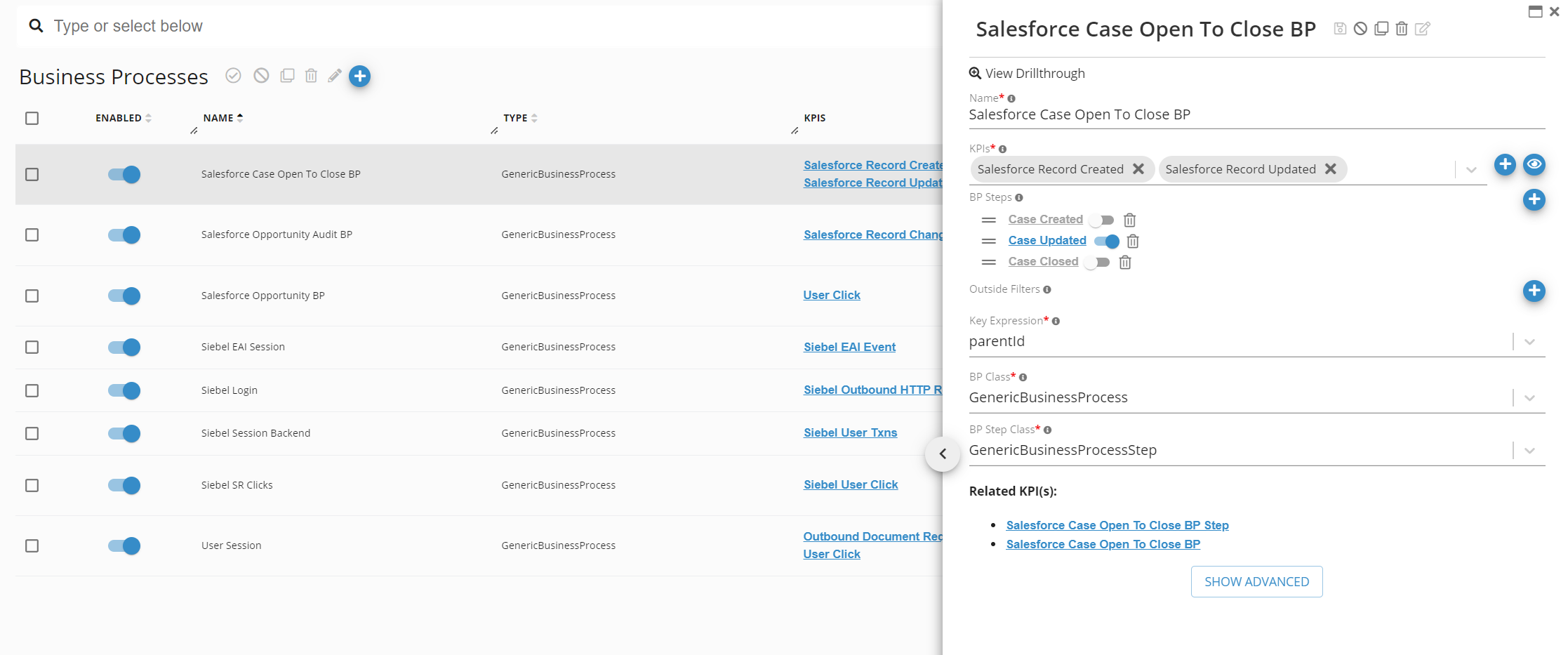Screen dimensions: 1568x655
Task: Disable the Siebel Login business process toggle
Action: click(x=124, y=390)
